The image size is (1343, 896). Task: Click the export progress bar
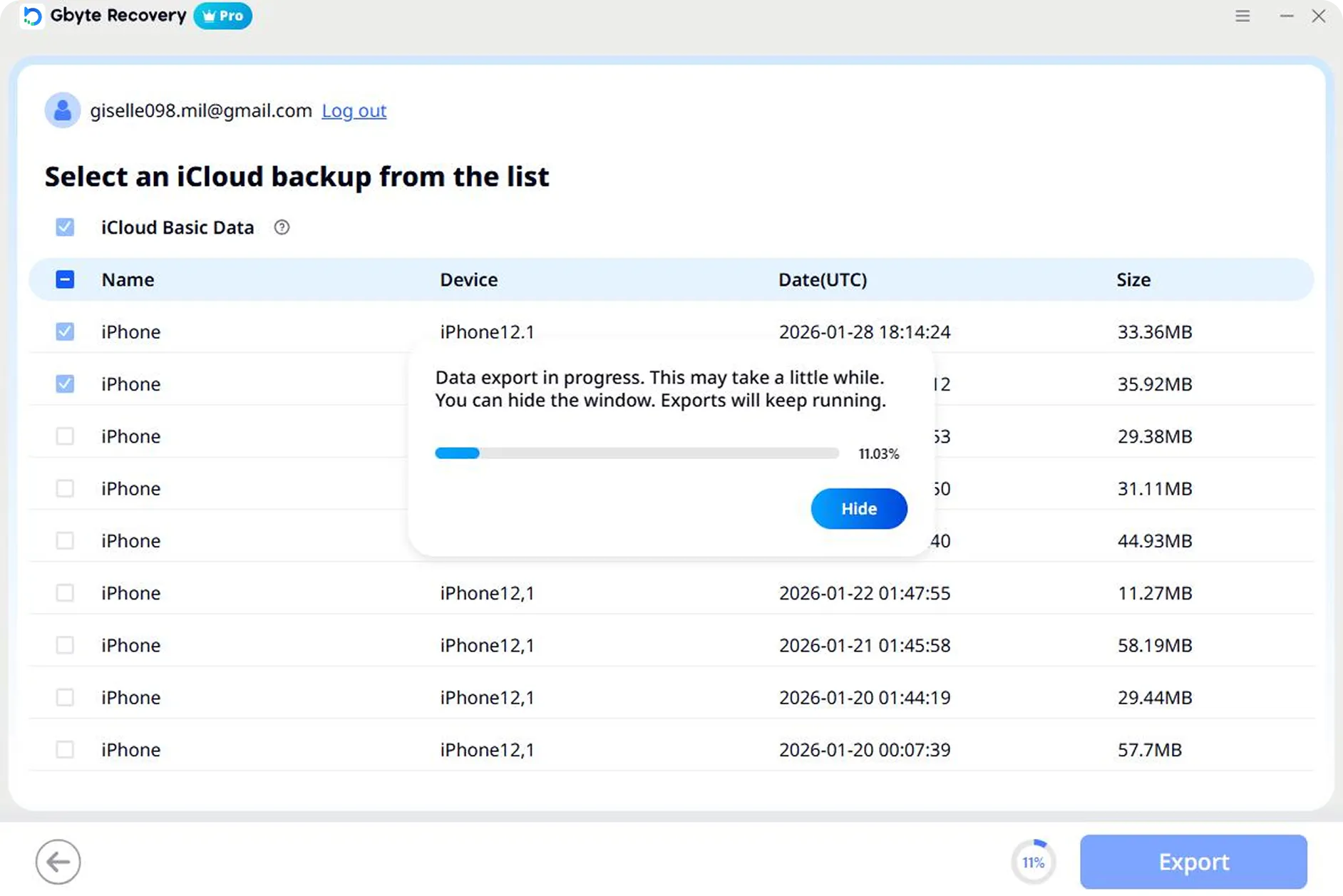click(x=637, y=453)
